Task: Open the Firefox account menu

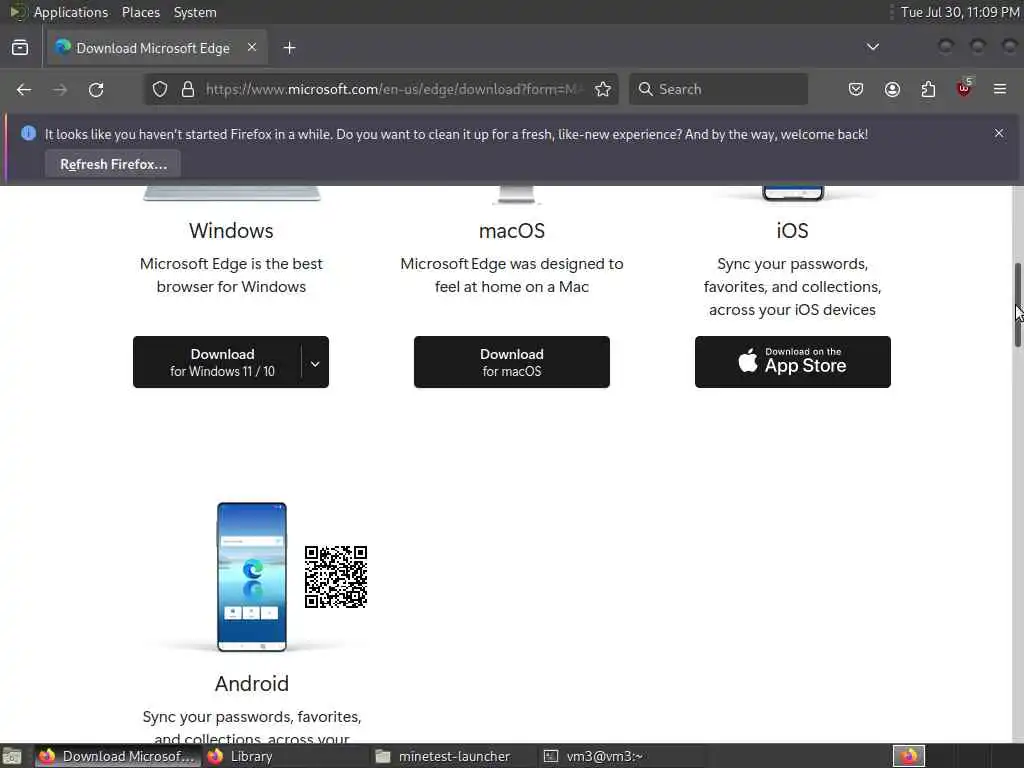Action: pos(892,89)
